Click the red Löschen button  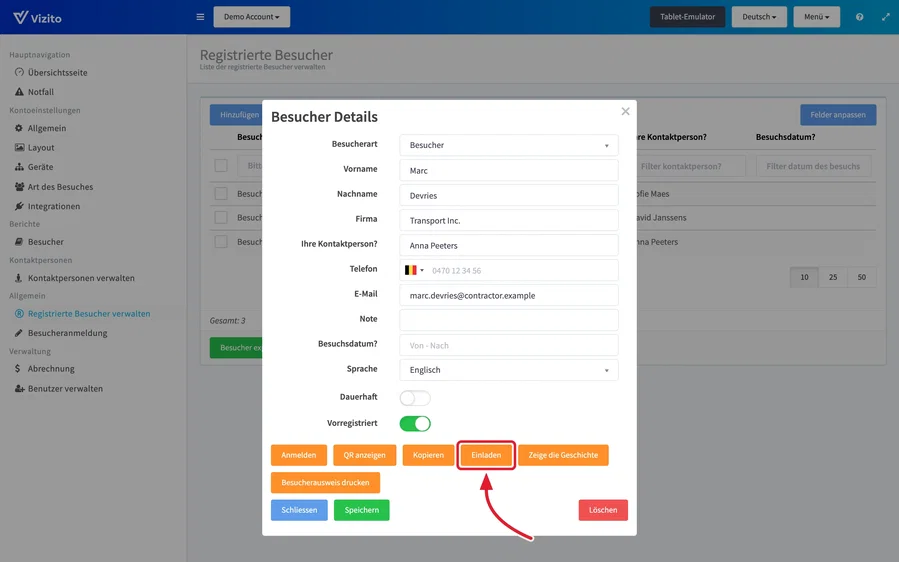click(x=603, y=510)
